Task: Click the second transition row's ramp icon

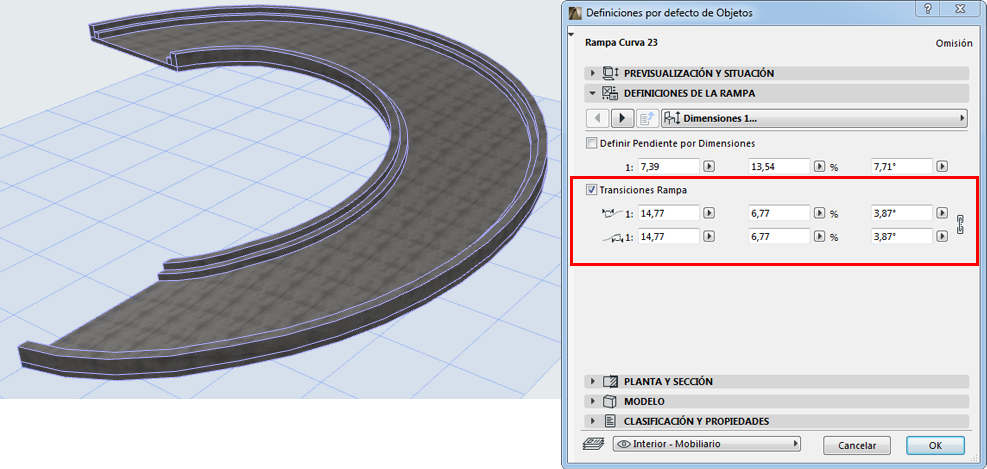Action: tap(611, 237)
